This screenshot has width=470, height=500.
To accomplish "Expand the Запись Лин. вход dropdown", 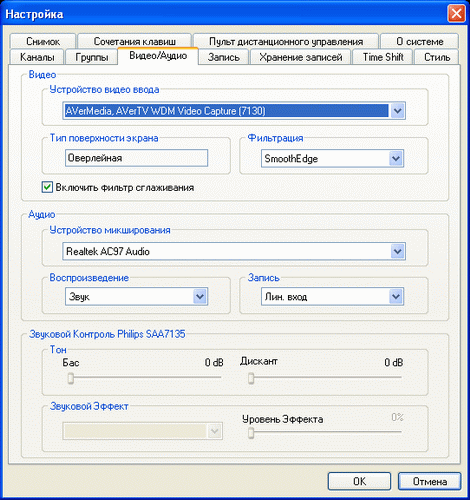I will [x=396, y=296].
